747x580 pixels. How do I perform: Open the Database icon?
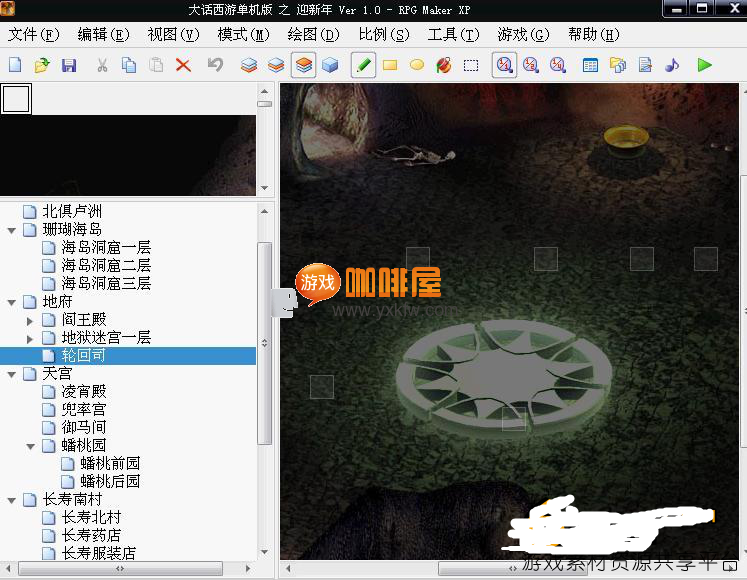591,66
